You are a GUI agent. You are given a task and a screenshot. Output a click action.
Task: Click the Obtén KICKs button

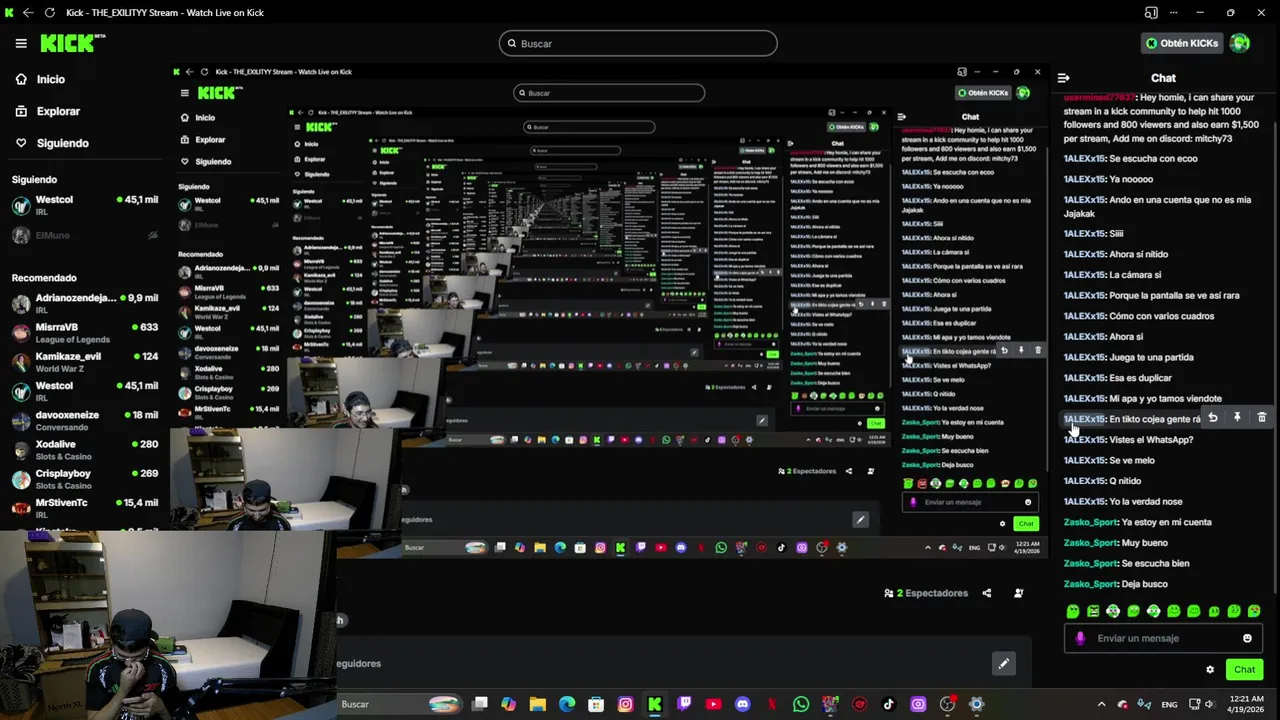pyautogui.click(x=1182, y=43)
